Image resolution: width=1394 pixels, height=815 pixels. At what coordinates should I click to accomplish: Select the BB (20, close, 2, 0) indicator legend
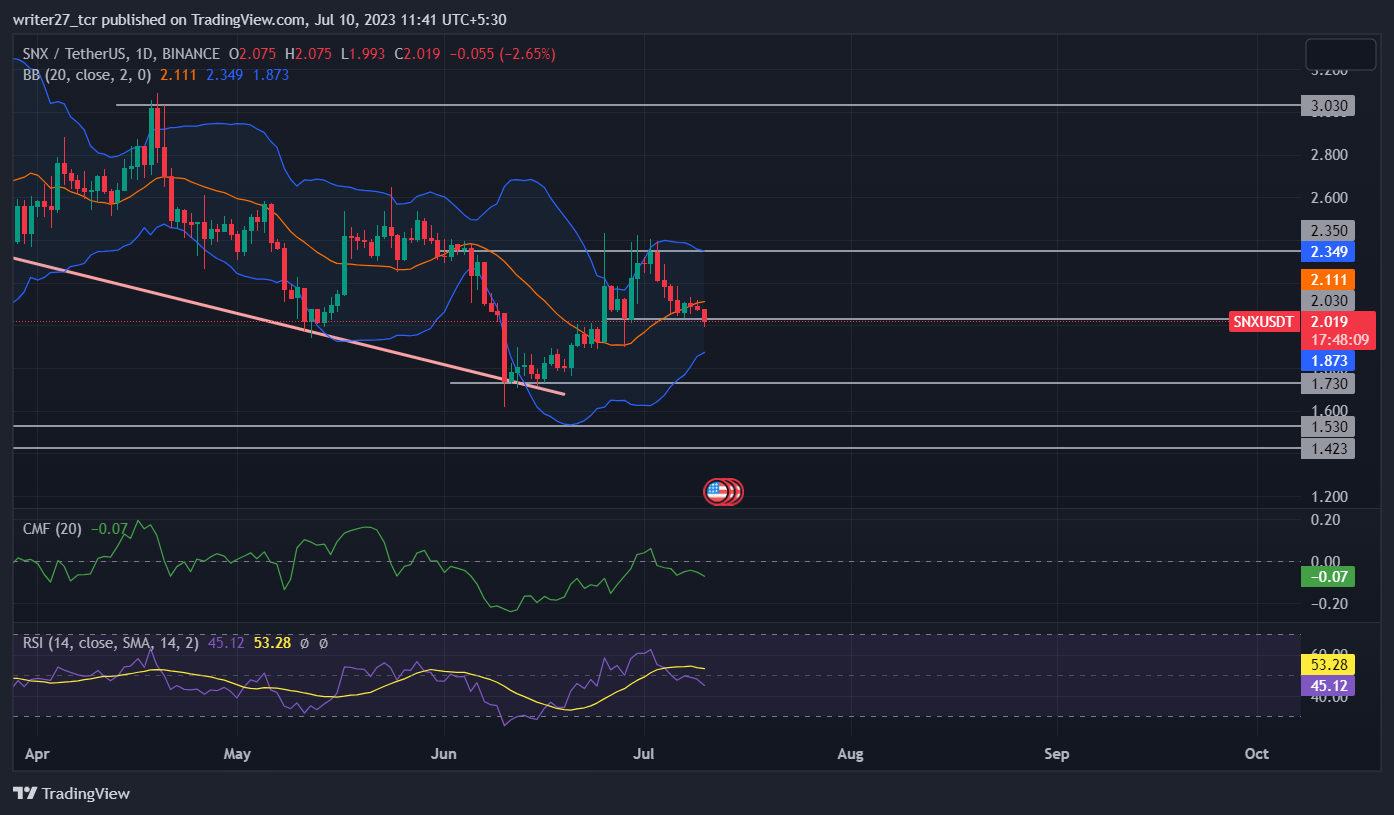[x=87, y=74]
